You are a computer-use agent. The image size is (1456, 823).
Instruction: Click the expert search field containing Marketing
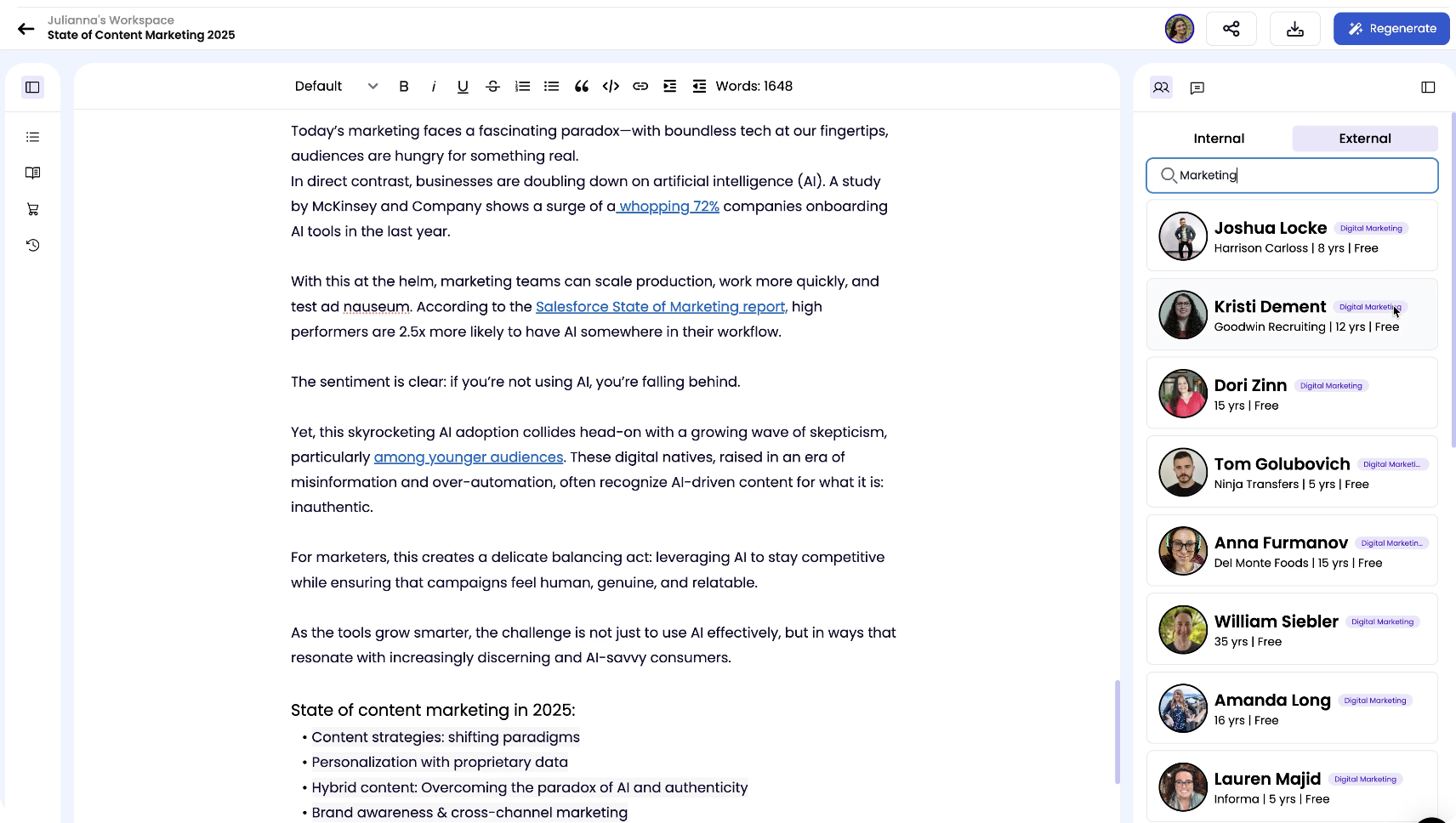[x=1292, y=175]
